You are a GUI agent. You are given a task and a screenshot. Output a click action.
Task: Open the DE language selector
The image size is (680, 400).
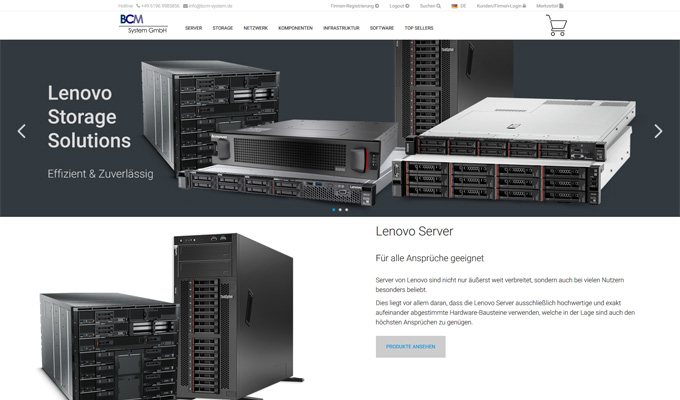tap(459, 6)
